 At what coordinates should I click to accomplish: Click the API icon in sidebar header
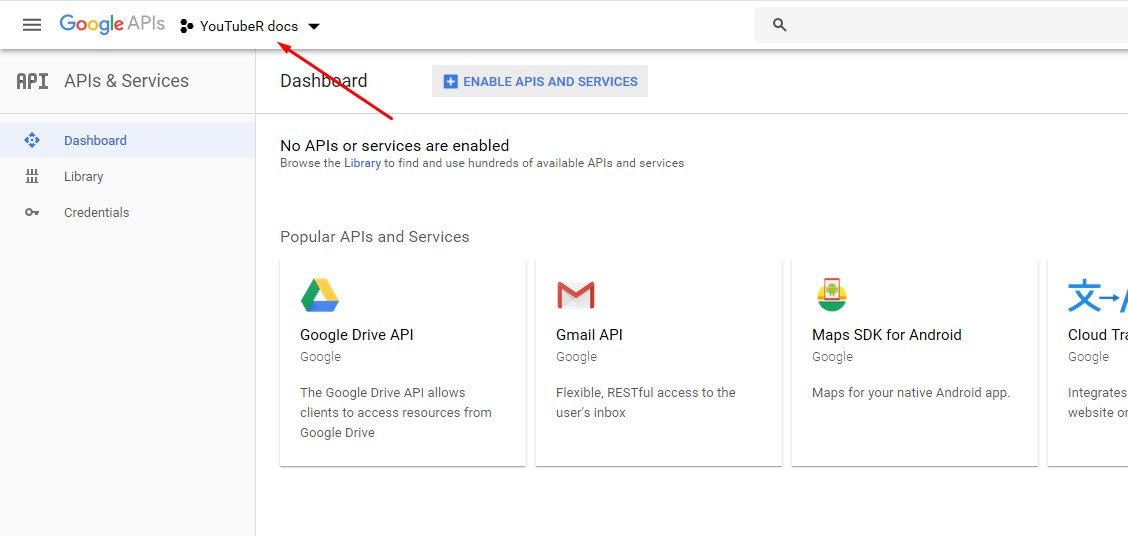click(32, 81)
